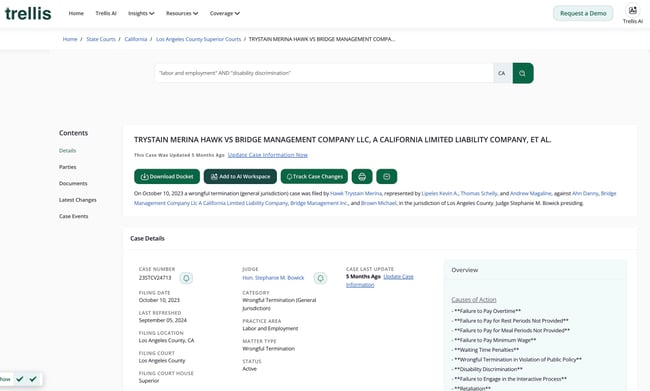Click Add to AI Workspace button

click(x=240, y=177)
